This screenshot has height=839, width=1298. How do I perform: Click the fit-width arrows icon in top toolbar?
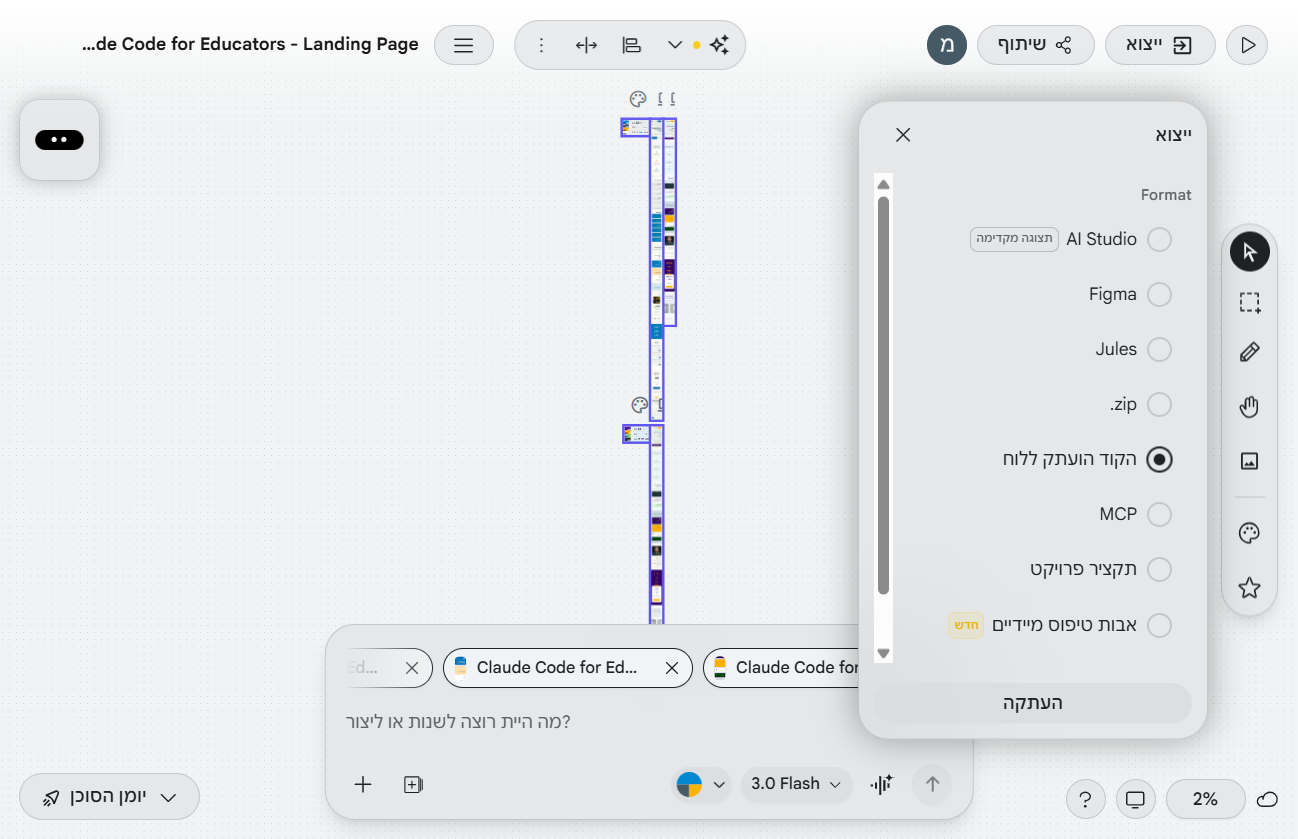(x=587, y=45)
